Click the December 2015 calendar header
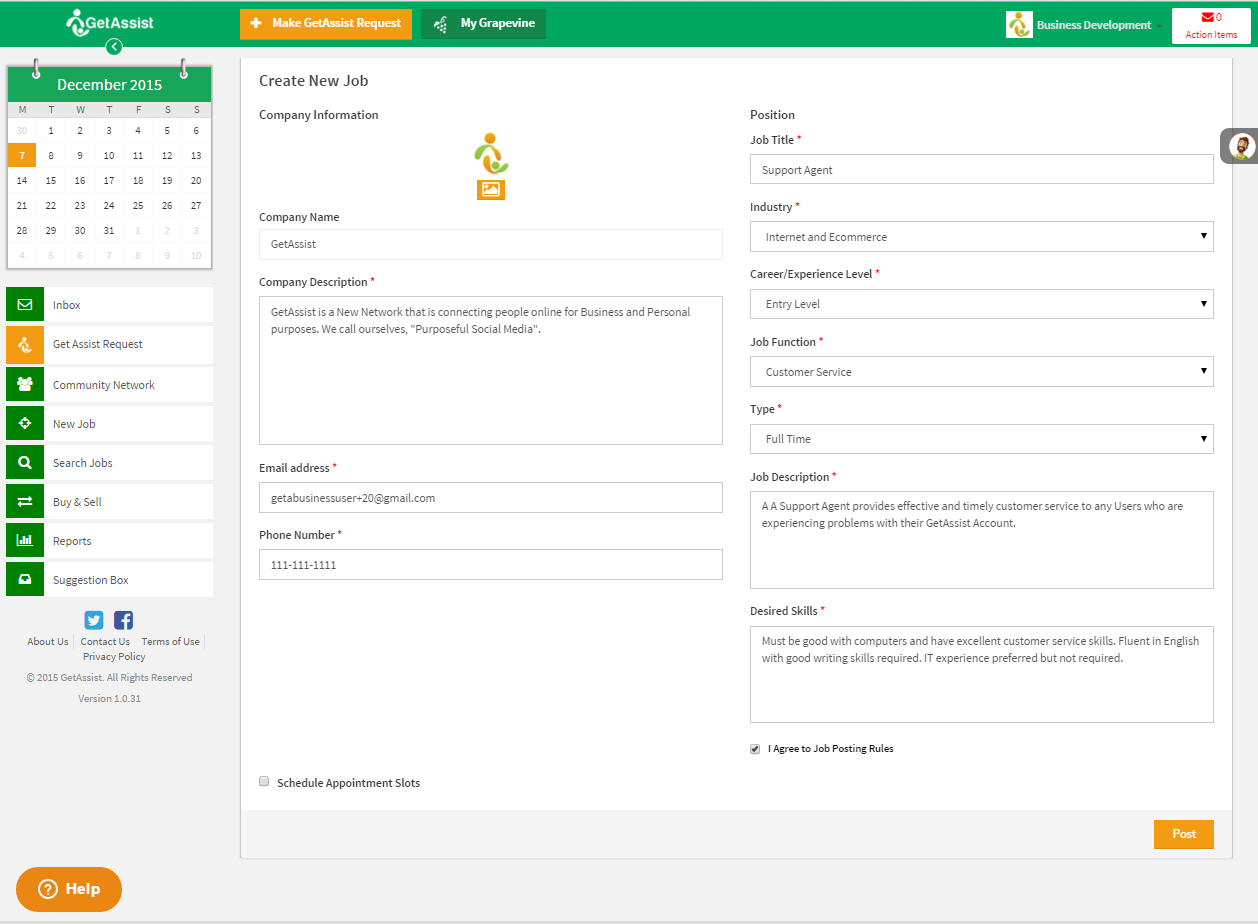This screenshot has height=924, width=1258. 109,85
